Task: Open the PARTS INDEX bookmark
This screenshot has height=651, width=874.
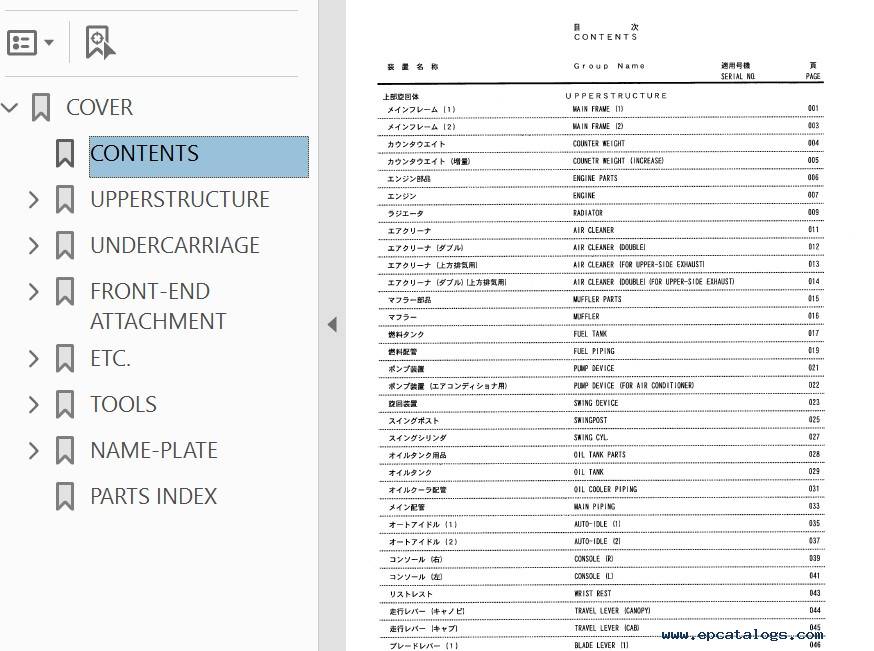Action: pos(153,497)
